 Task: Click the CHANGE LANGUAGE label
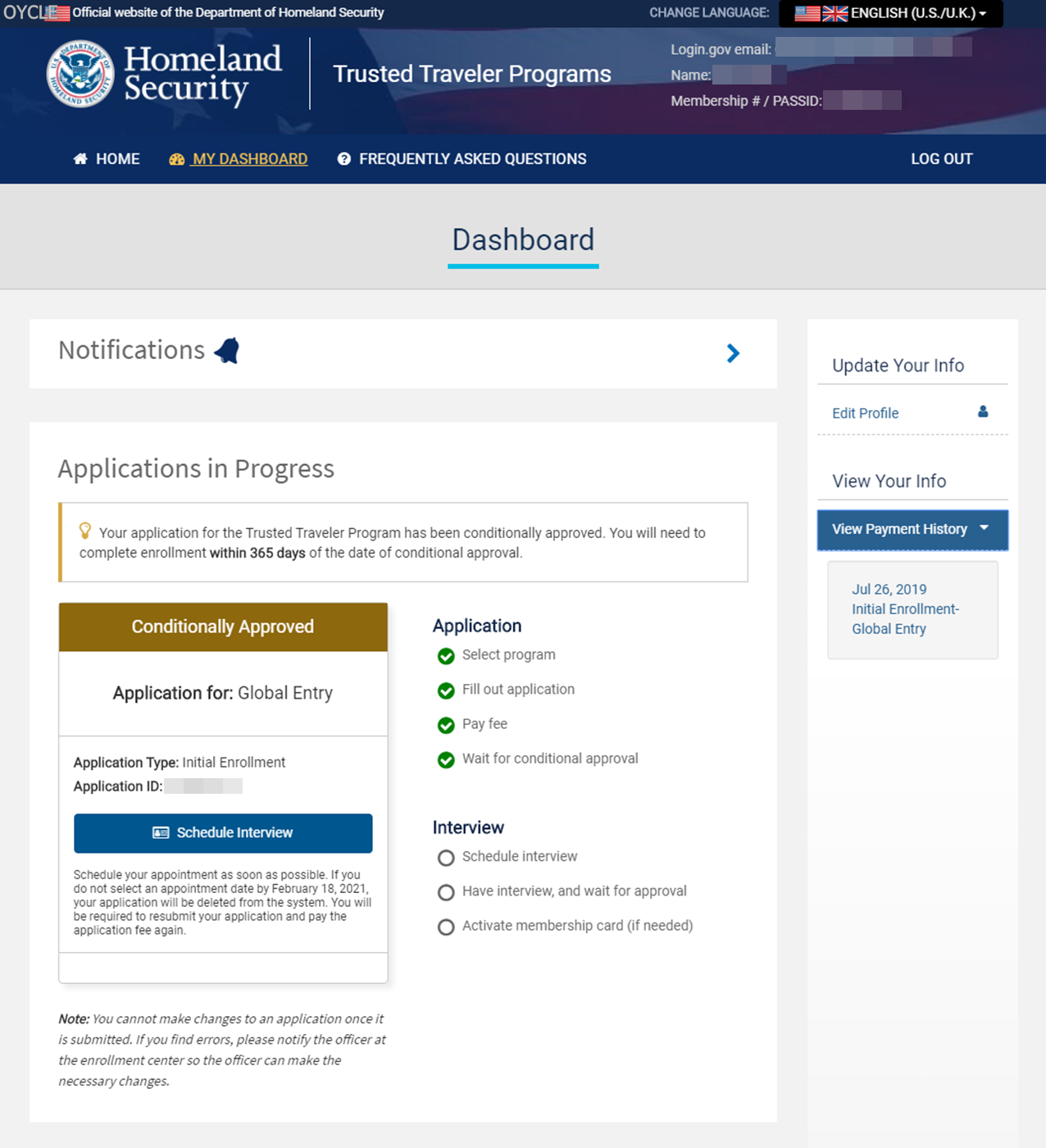coord(709,13)
